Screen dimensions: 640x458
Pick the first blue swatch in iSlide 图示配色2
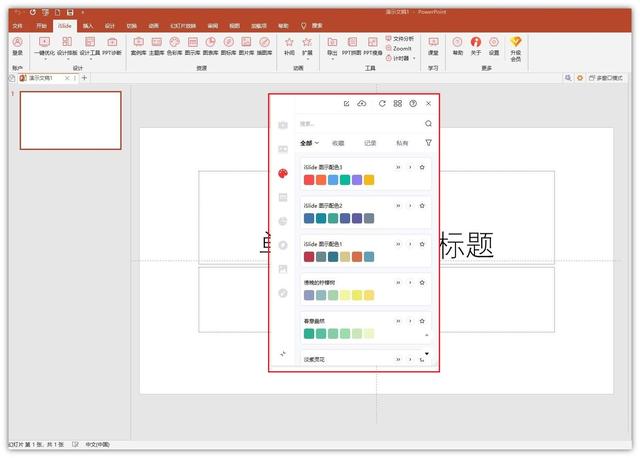[x=309, y=218]
